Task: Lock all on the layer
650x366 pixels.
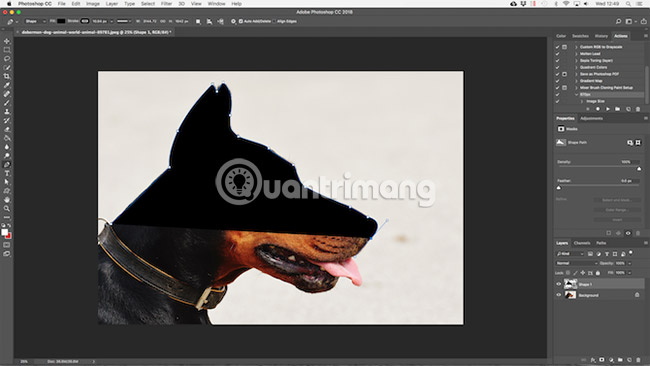Action: click(x=598, y=273)
